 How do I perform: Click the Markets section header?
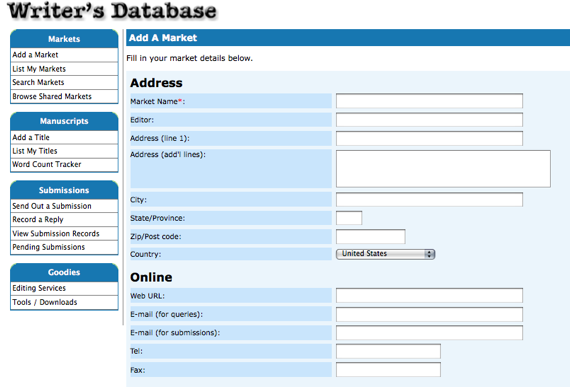click(x=64, y=39)
